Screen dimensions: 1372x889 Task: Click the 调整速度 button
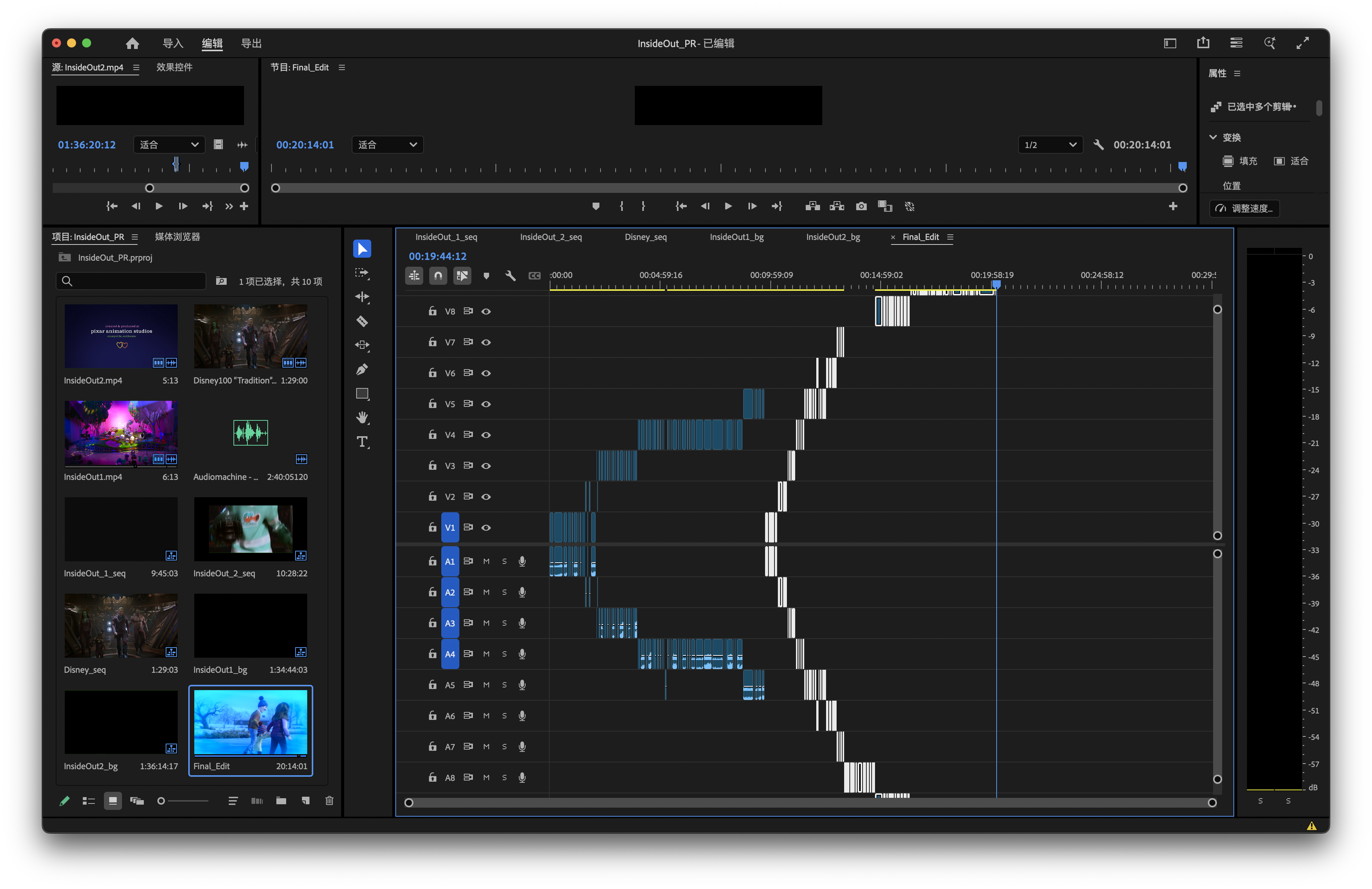coord(1245,208)
